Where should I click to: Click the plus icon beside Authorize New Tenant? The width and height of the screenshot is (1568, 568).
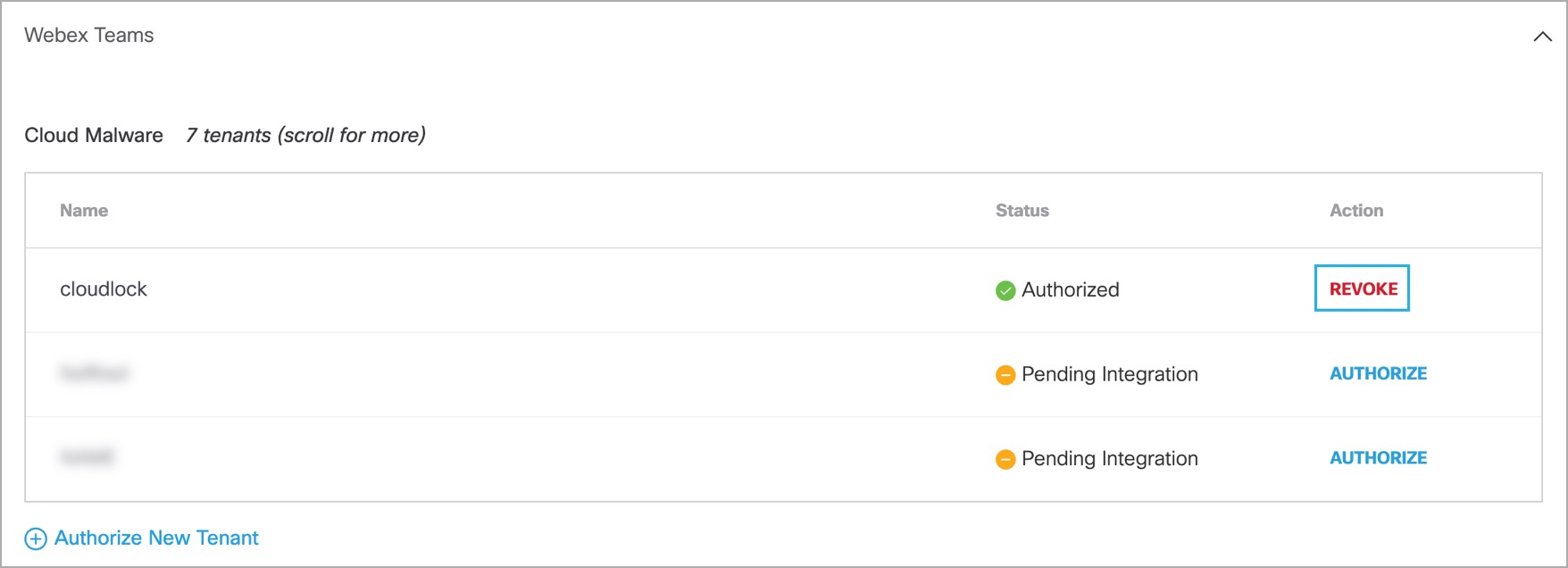tap(36, 539)
